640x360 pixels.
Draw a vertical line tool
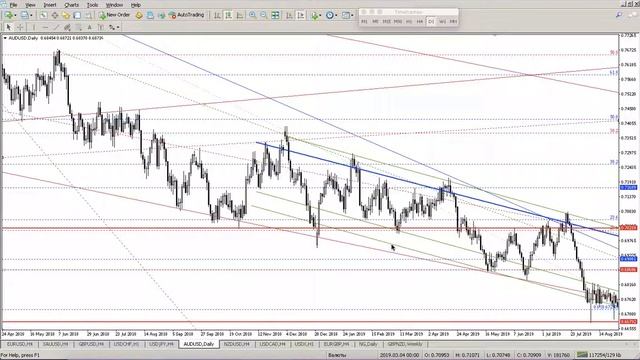(34, 27)
